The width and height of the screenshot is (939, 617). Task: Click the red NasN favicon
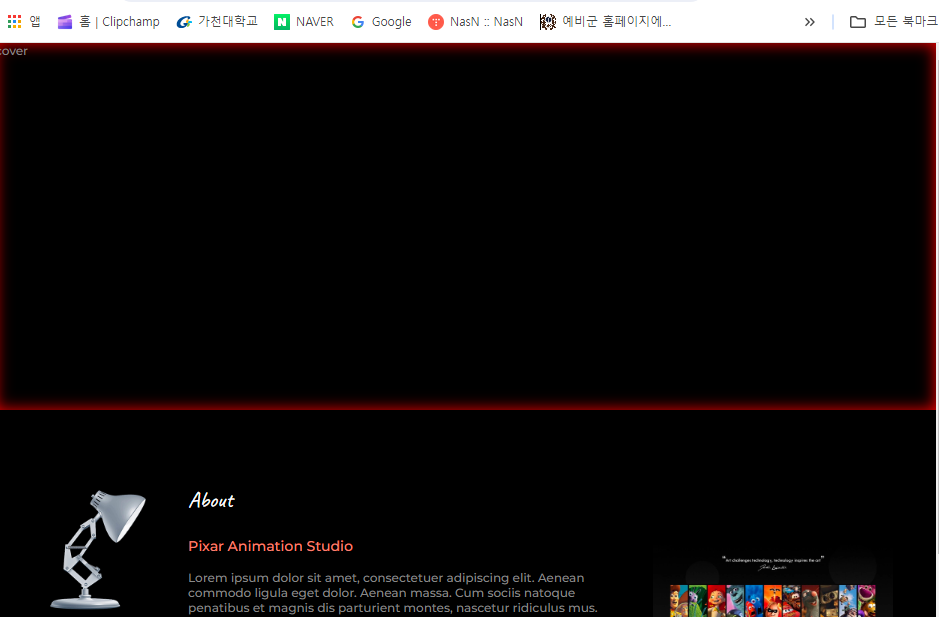(436, 22)
